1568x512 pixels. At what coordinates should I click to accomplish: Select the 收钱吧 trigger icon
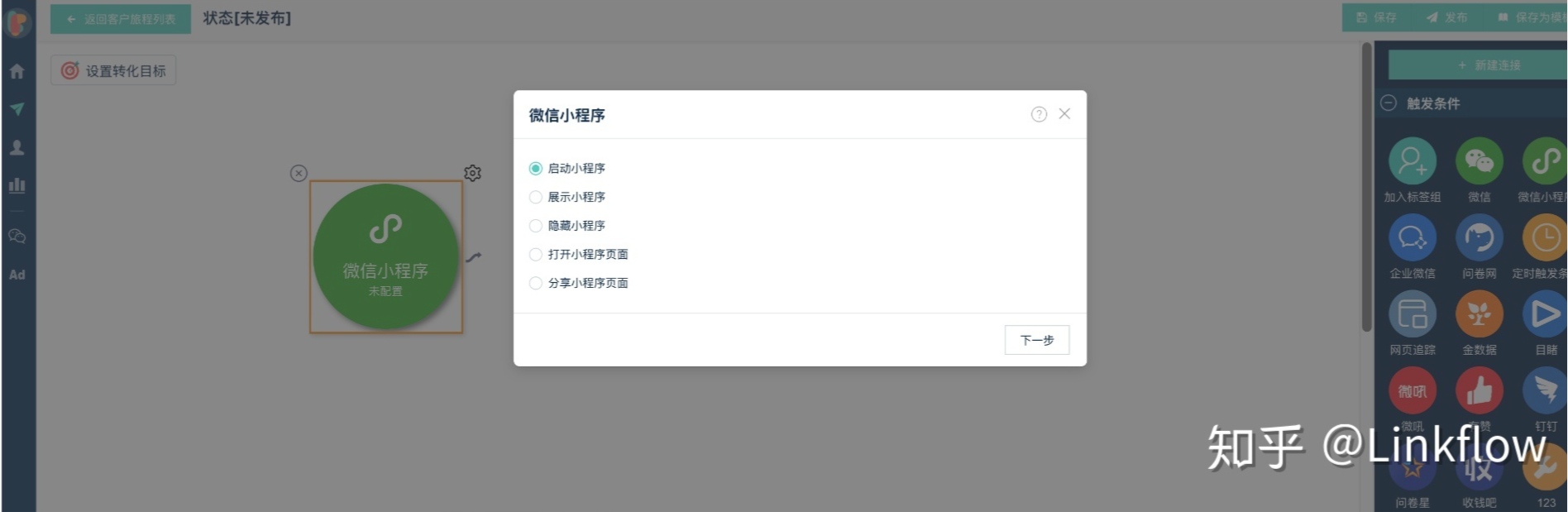click(x=1480, y=467)
